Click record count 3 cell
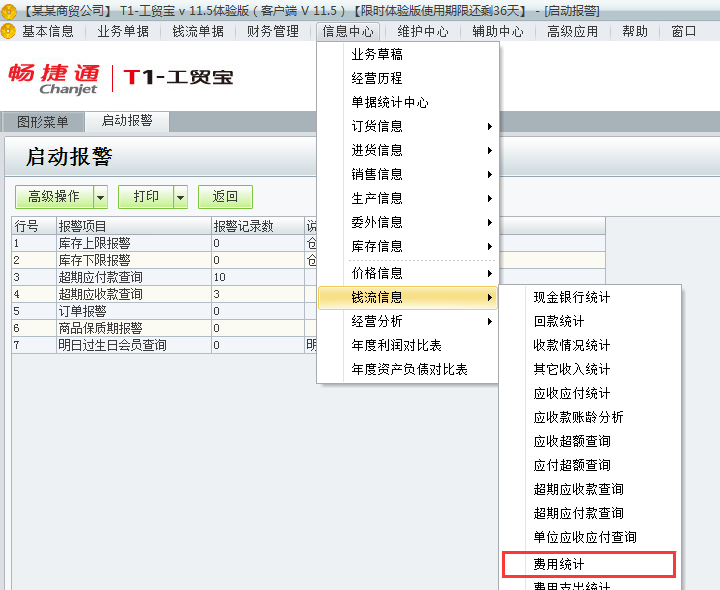This screenshot has height=590, width=720. (x=258, y=294)
